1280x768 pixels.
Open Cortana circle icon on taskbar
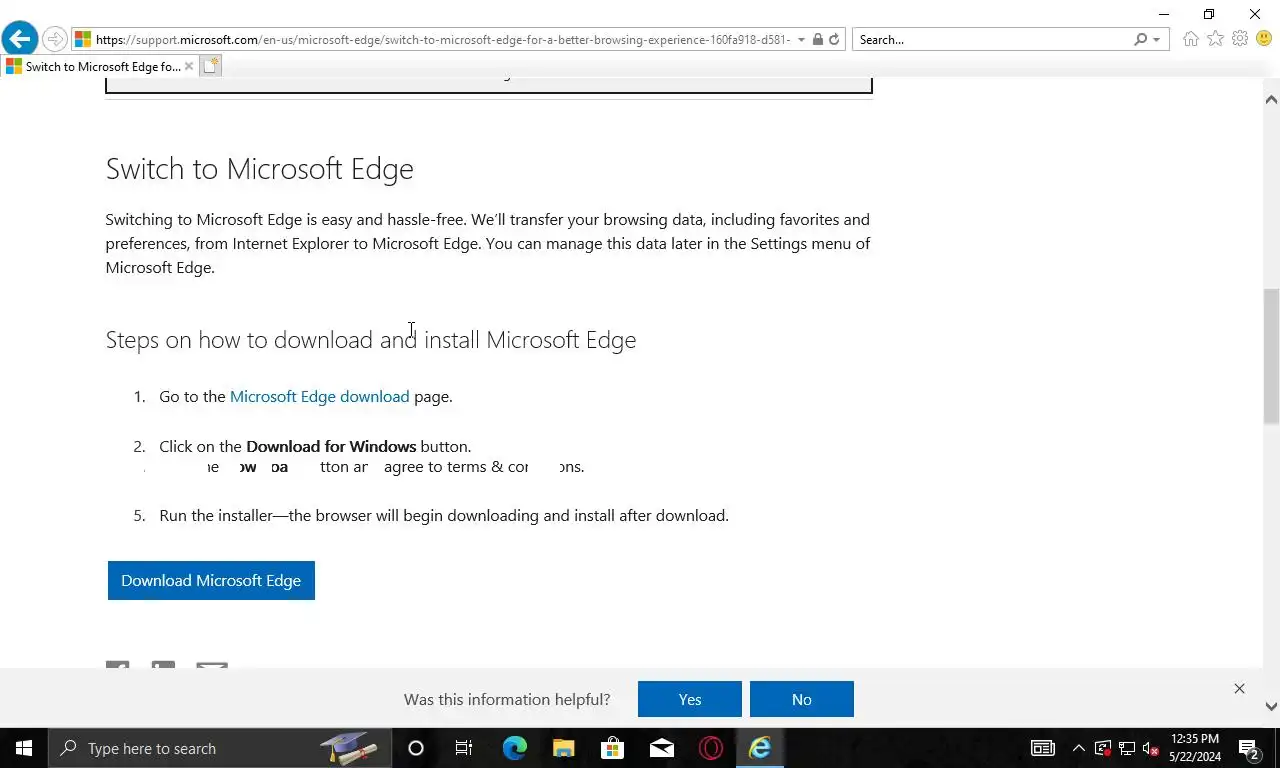pyautogui.click(x=416, y=748)
